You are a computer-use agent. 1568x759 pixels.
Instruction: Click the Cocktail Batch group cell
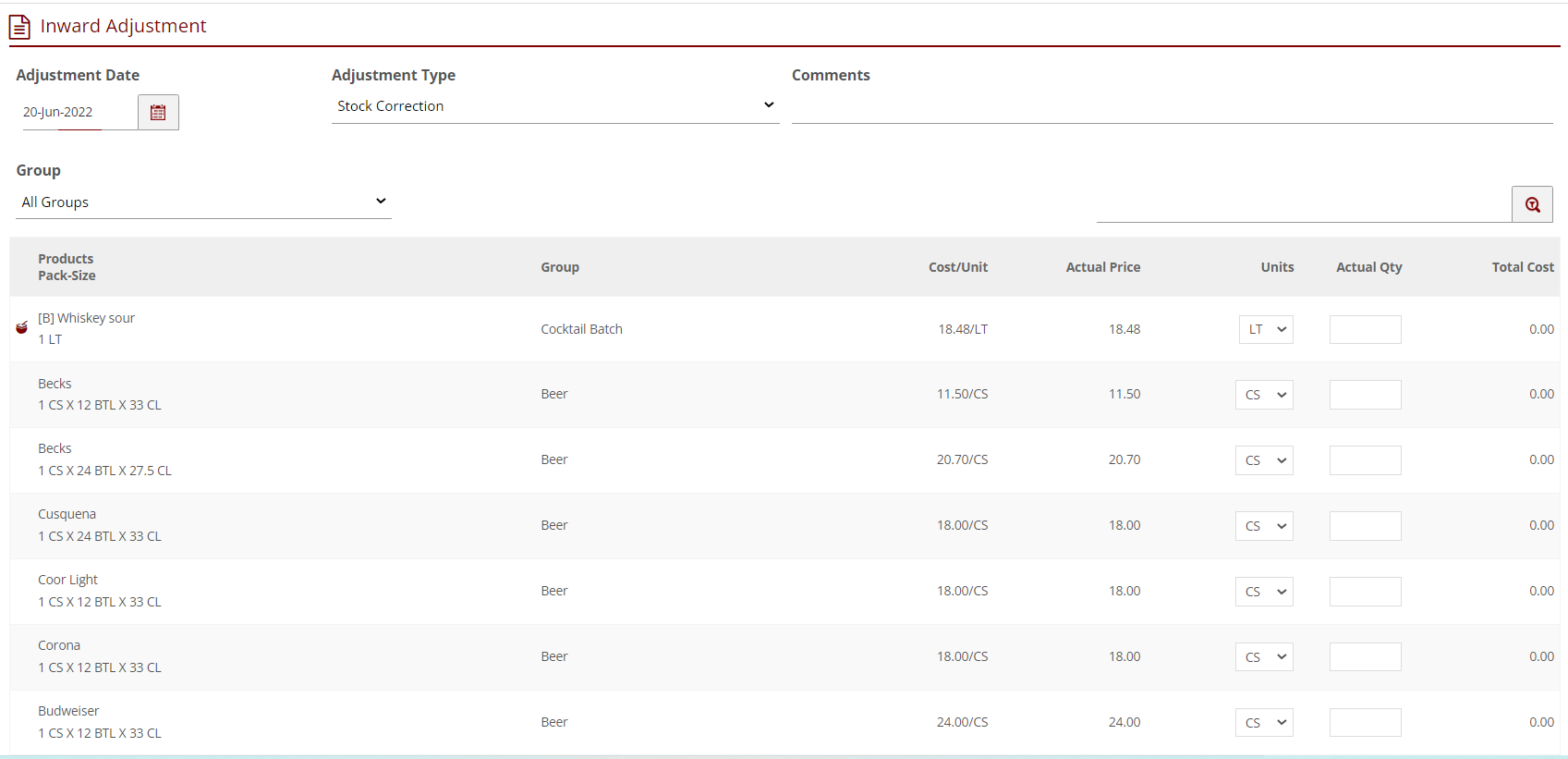[x=581, y=329]
